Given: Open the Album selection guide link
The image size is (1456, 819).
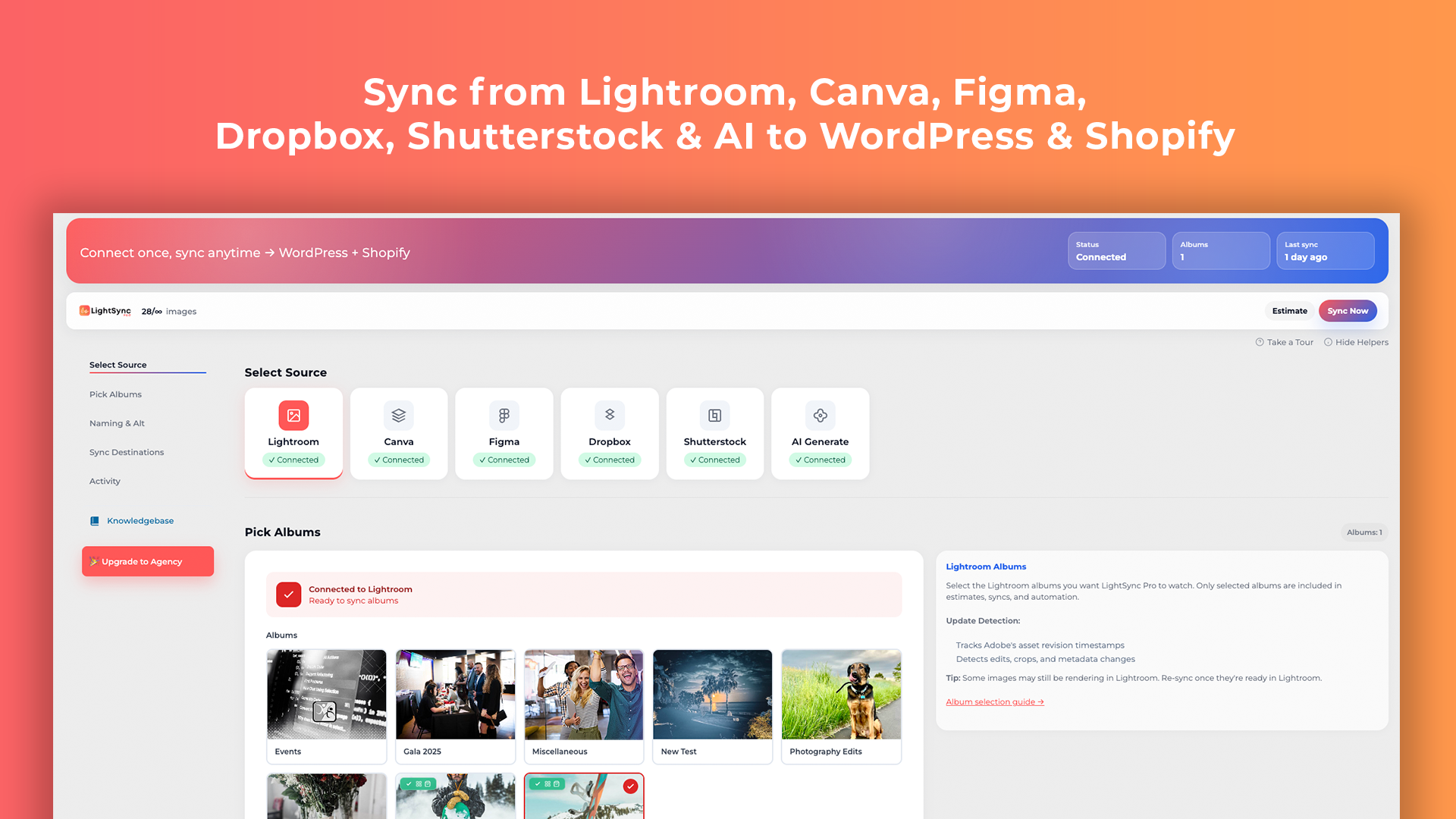Looking at the screenshot, I should click(x=995, y=702).
